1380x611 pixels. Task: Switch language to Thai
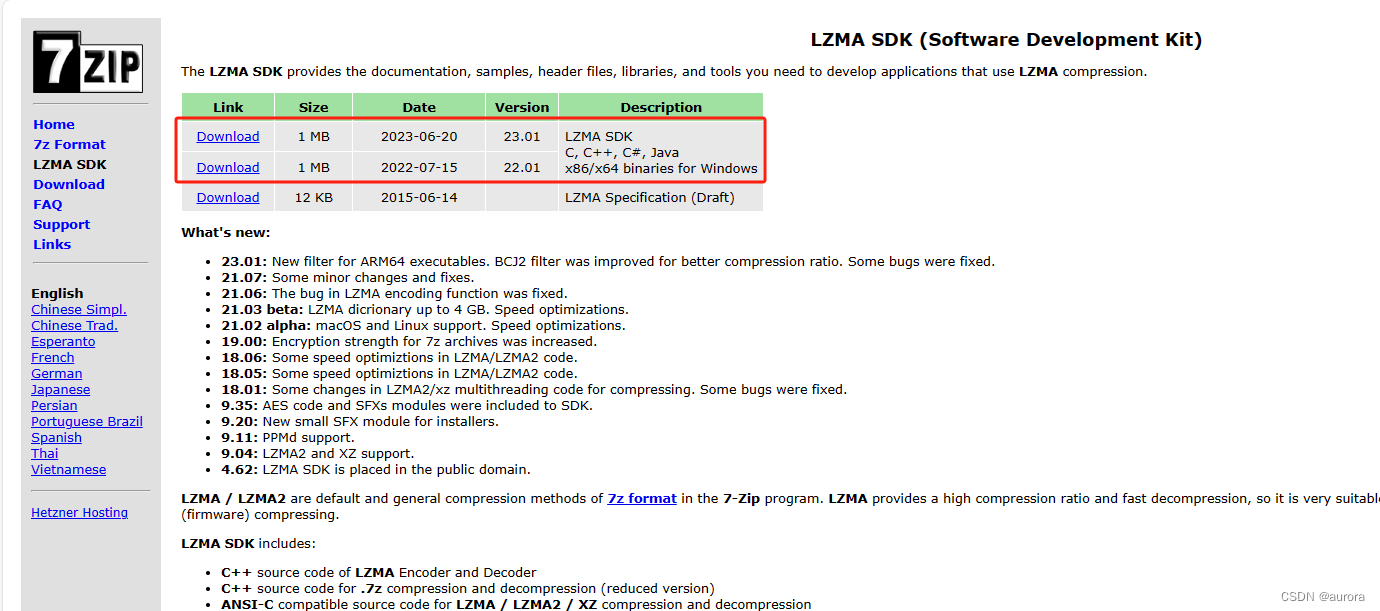[x=45, y=453]
